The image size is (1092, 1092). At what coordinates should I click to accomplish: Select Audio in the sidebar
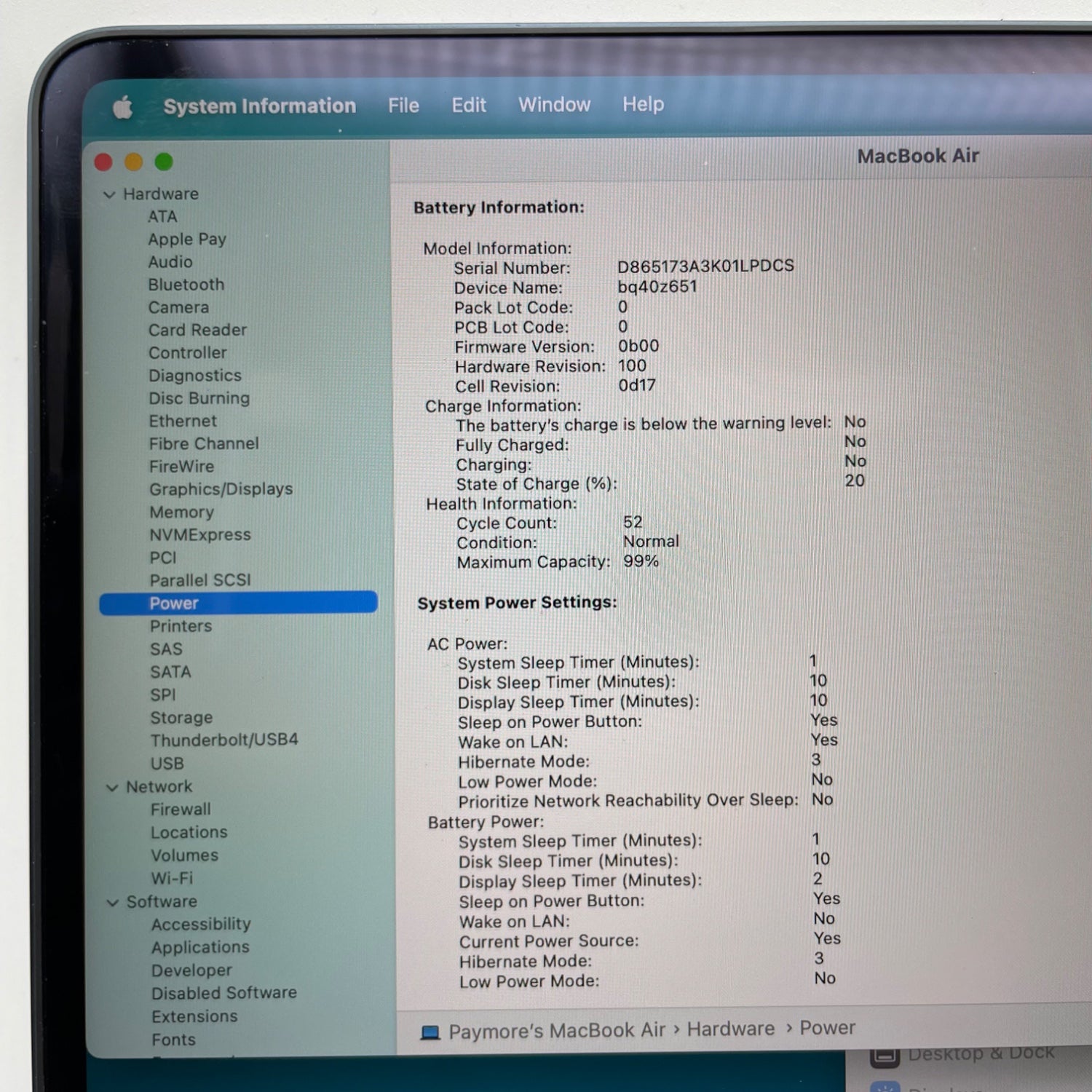(x=170, y=262)
